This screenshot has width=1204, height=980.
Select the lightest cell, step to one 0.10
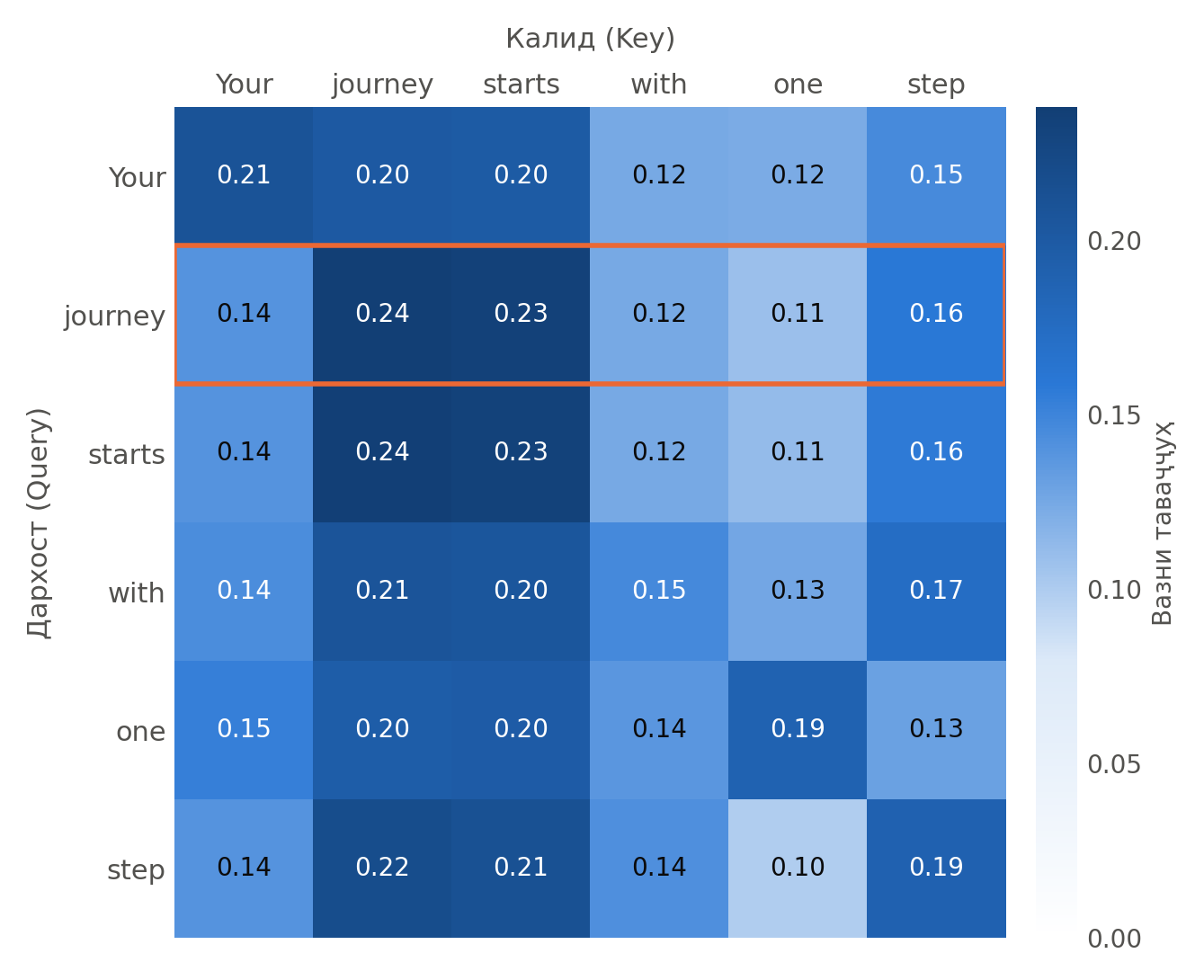click(x=798, y=869)
